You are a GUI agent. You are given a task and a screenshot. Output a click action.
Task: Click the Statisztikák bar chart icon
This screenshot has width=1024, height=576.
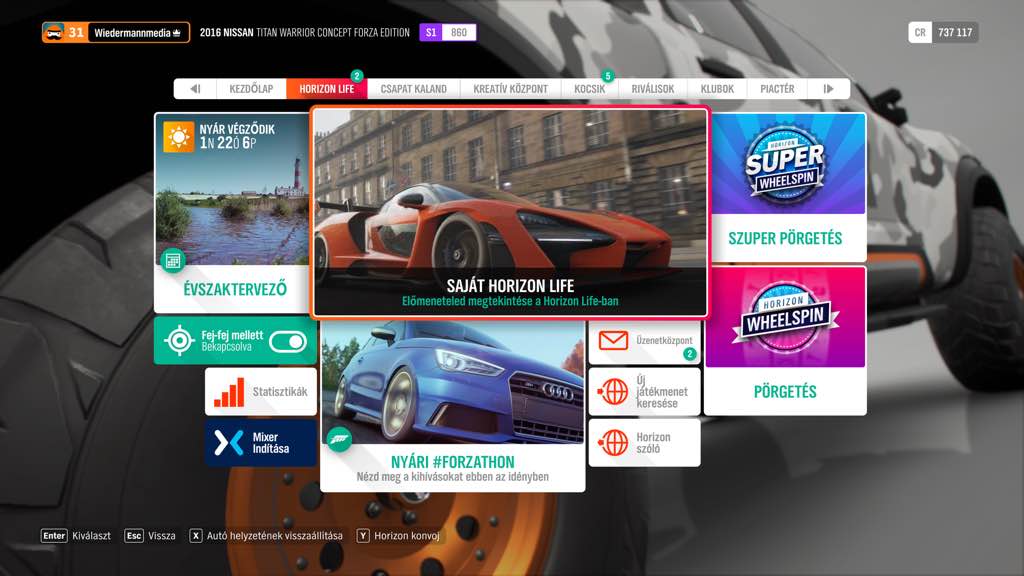[x=229, y=392]
